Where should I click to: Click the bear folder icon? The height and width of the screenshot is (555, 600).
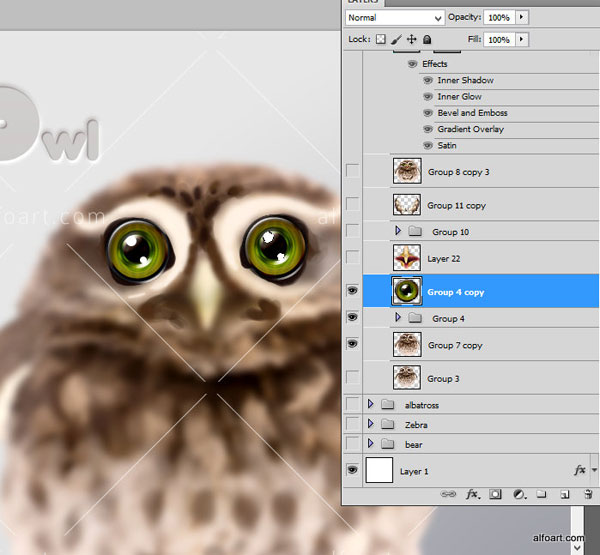388,444
